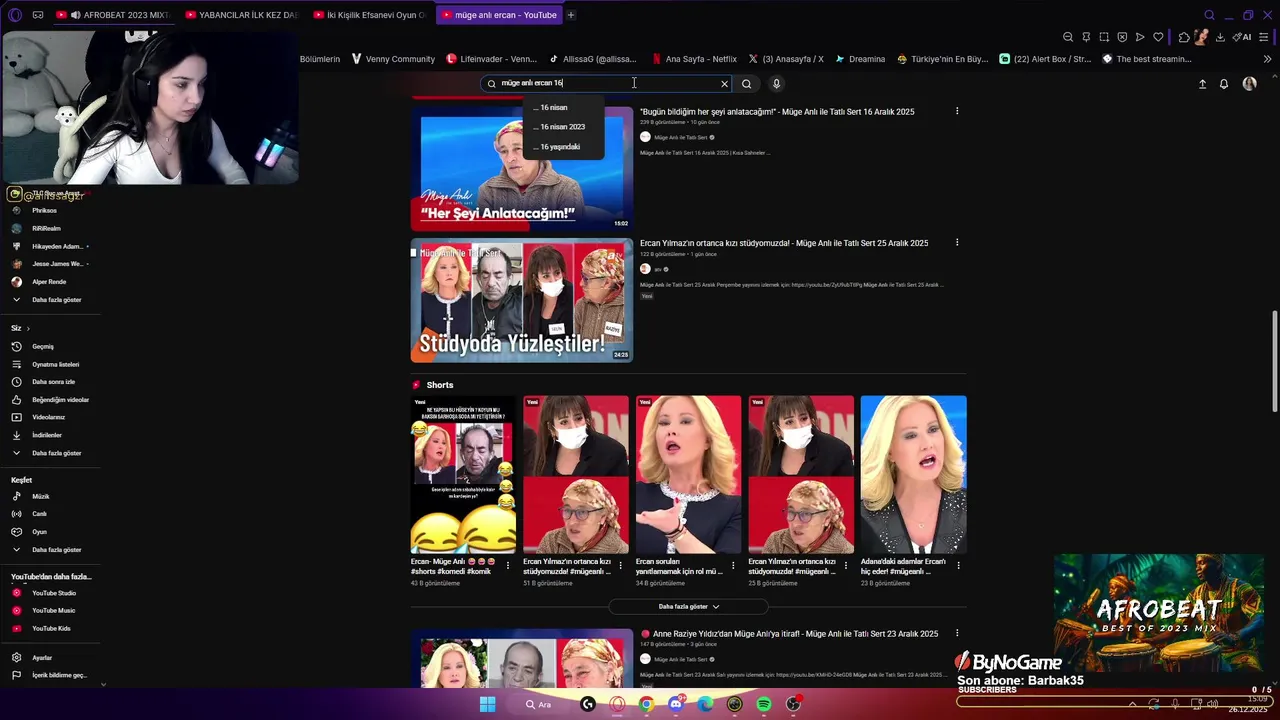
Task: Open options menu for 'Bugün bildiğim her şeyi anlatacağım' video
Action: [x=957, y=111]
